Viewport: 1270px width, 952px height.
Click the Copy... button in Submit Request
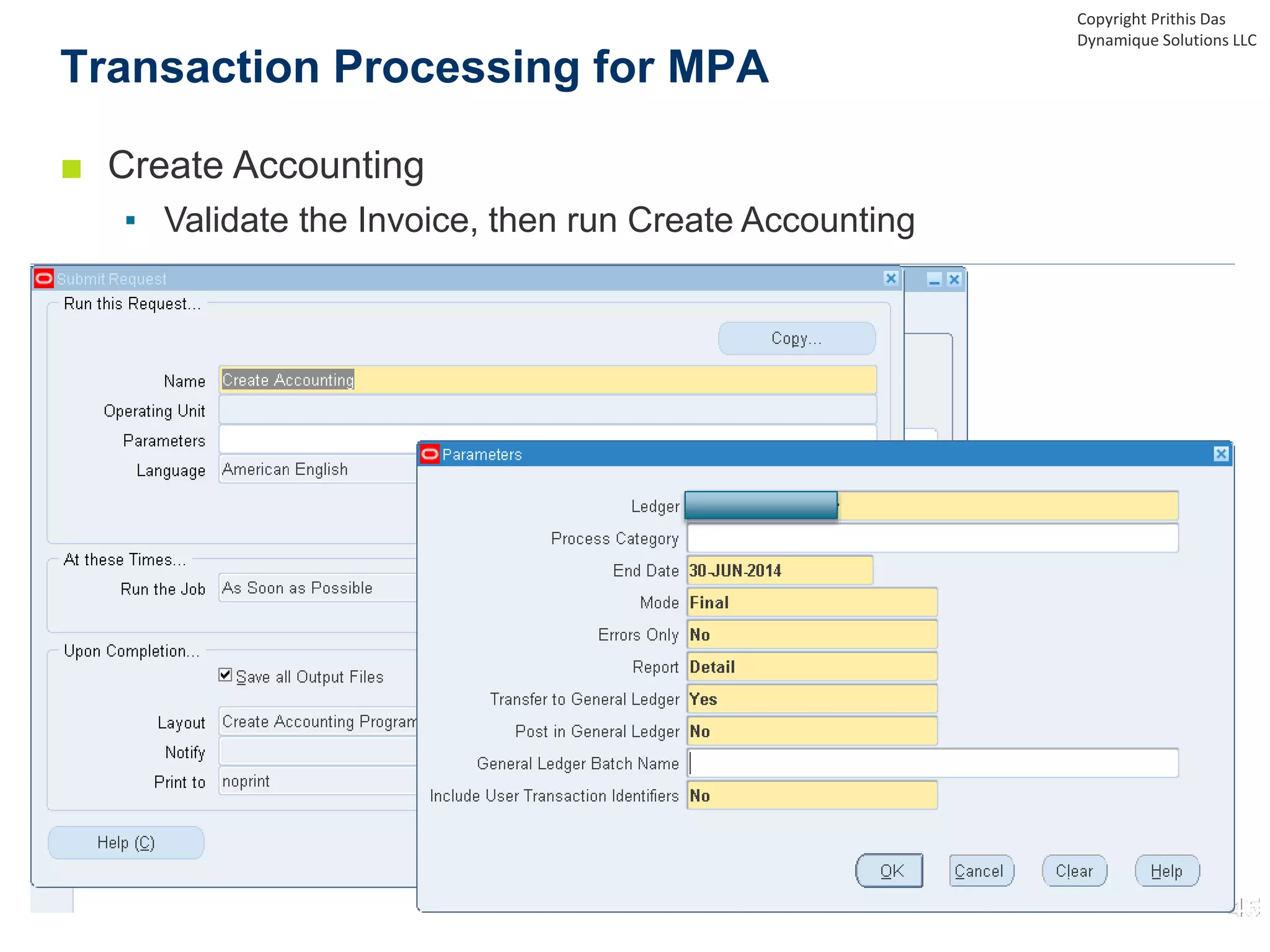(x=797, y=338)
